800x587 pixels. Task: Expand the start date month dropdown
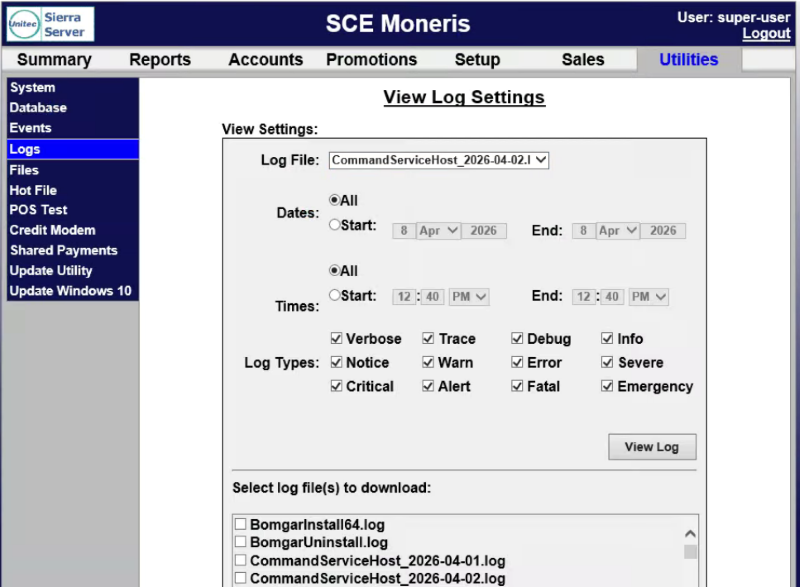click(439, 231)
